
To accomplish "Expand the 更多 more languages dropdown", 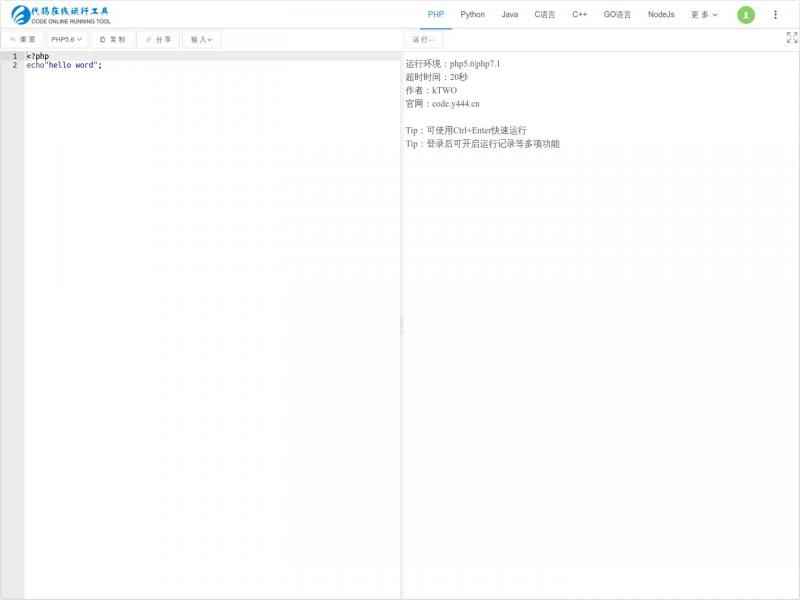I will 704,14.
